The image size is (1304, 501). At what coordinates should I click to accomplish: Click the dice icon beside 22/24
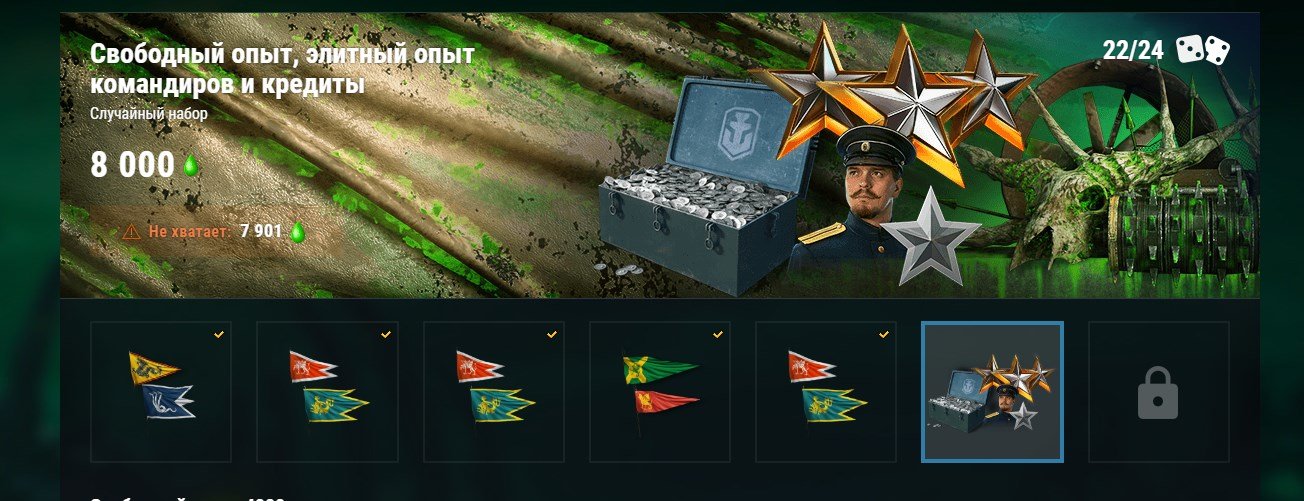point(1203,49)
